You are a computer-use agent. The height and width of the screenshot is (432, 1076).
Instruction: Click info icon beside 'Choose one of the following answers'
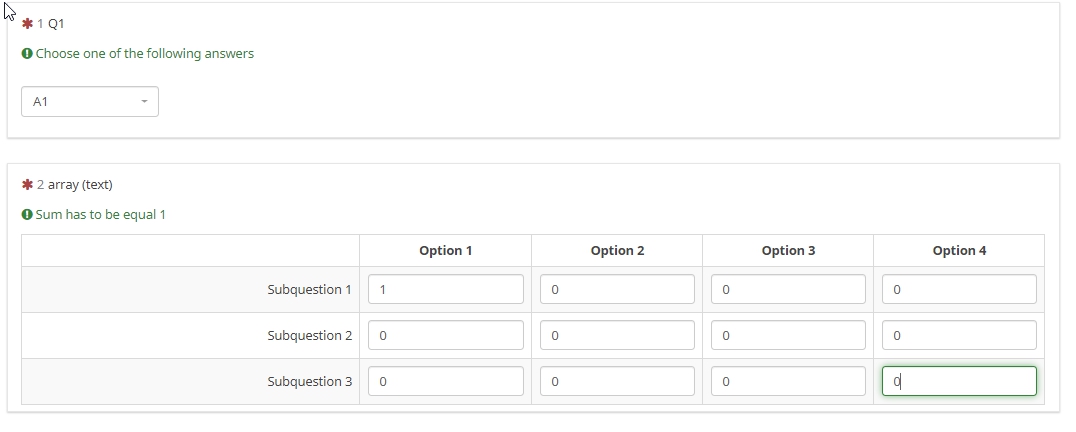[27, 54]
